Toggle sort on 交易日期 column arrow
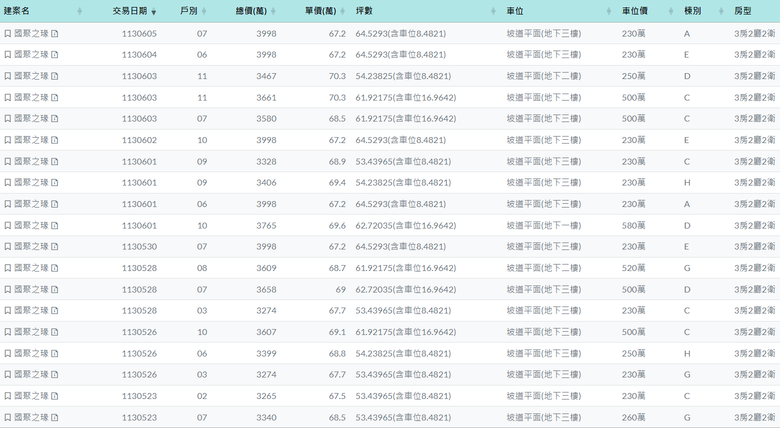This screenshot has height=428, width=780. (154, 12)
